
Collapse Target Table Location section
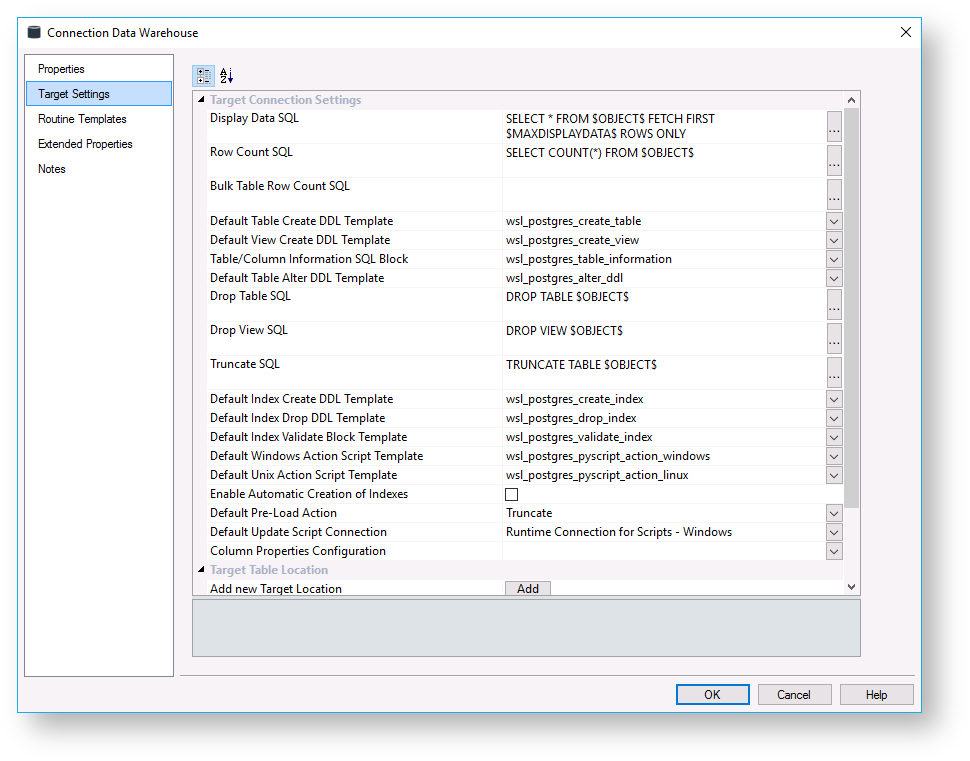pos(201,570)
